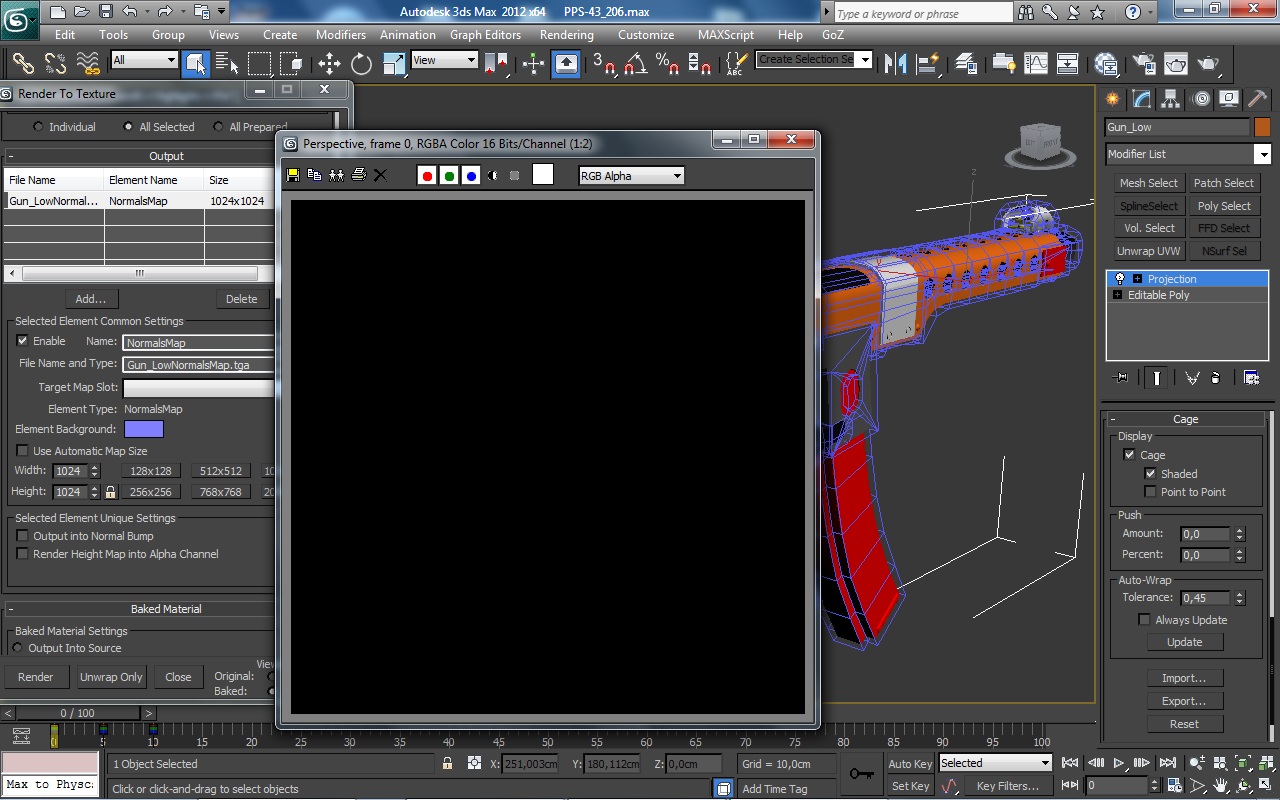Uncheck the Enable checkbox
Viewport: 1280px width, 800px height.
point(23,341)
